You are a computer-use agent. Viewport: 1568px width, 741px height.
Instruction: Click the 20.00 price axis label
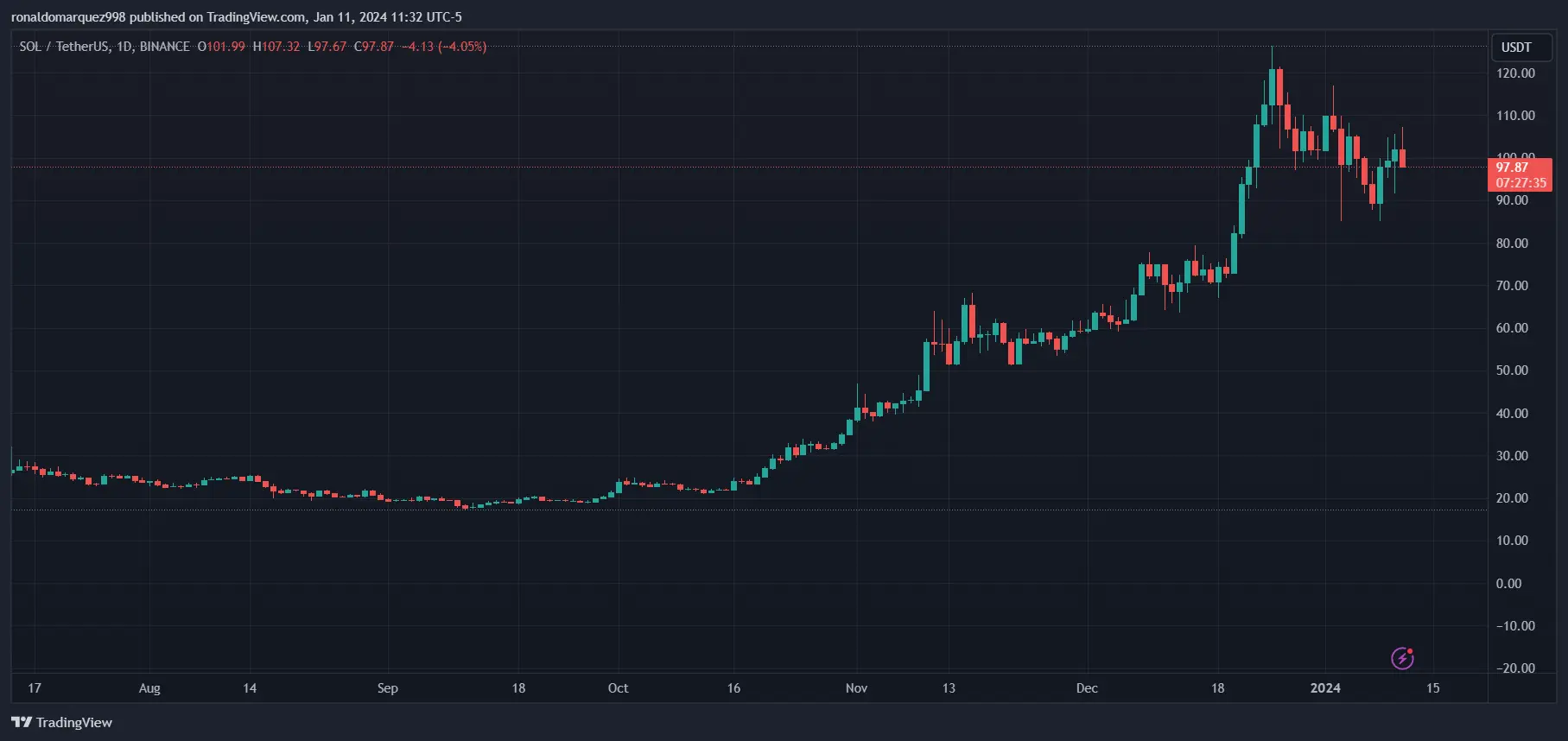tap(1512, 498)
